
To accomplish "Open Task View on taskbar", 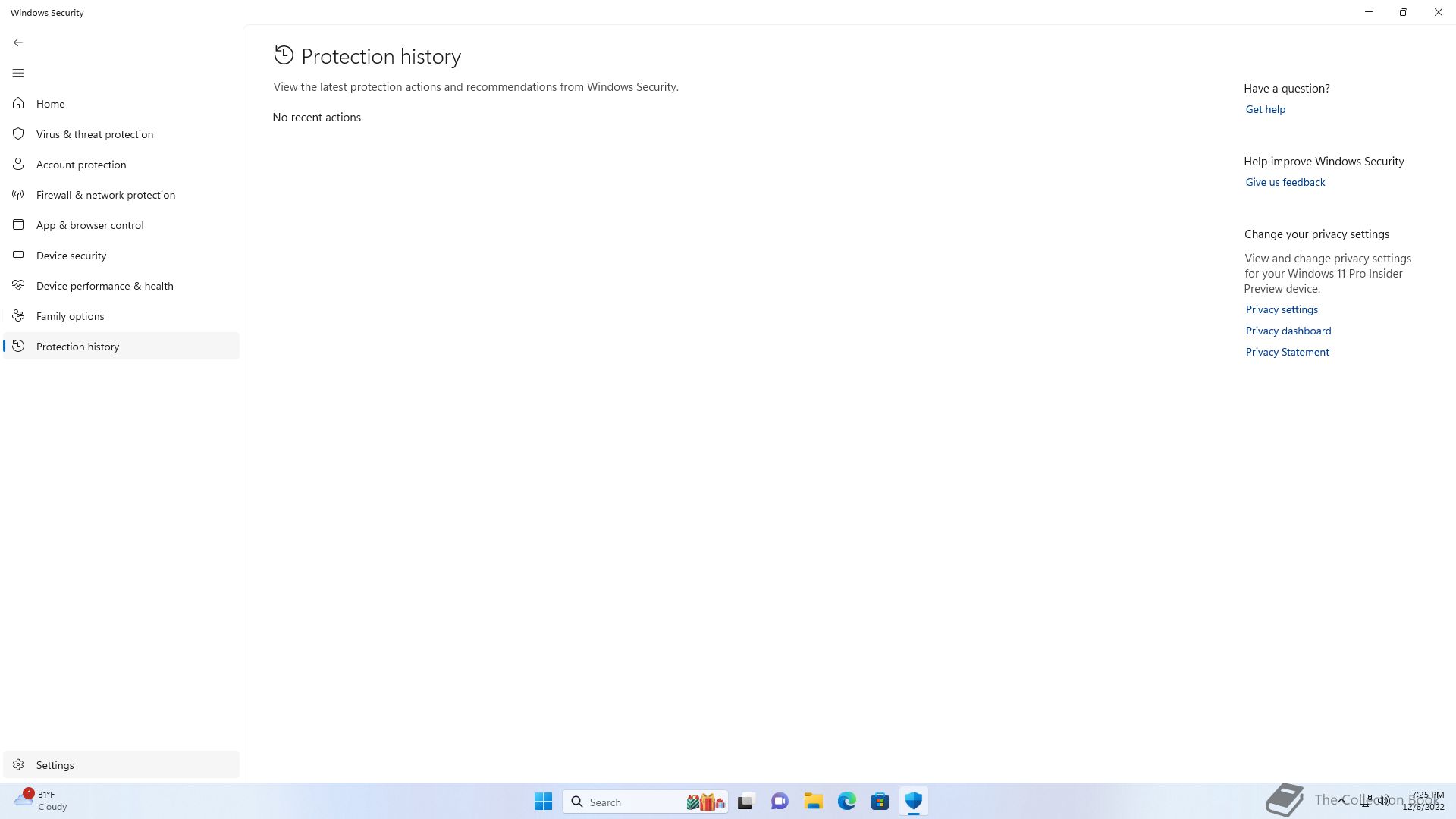I will pos(746,802).
